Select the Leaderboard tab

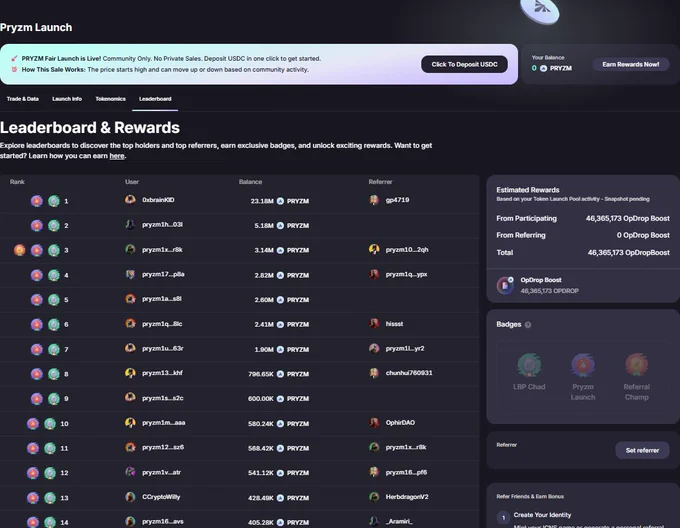pos(155,99)
